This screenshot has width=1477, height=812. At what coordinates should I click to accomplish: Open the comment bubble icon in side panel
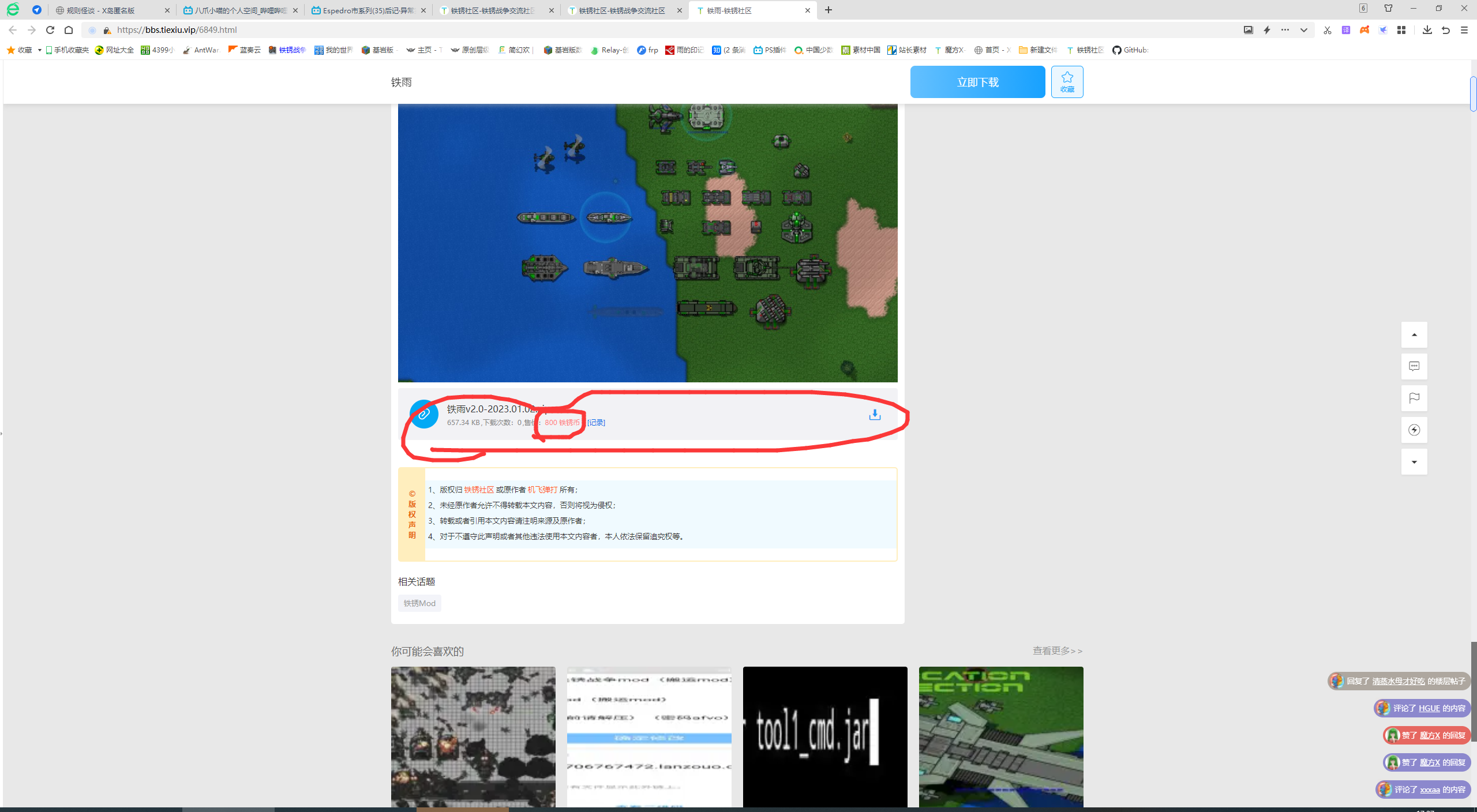coord(1414,366)
